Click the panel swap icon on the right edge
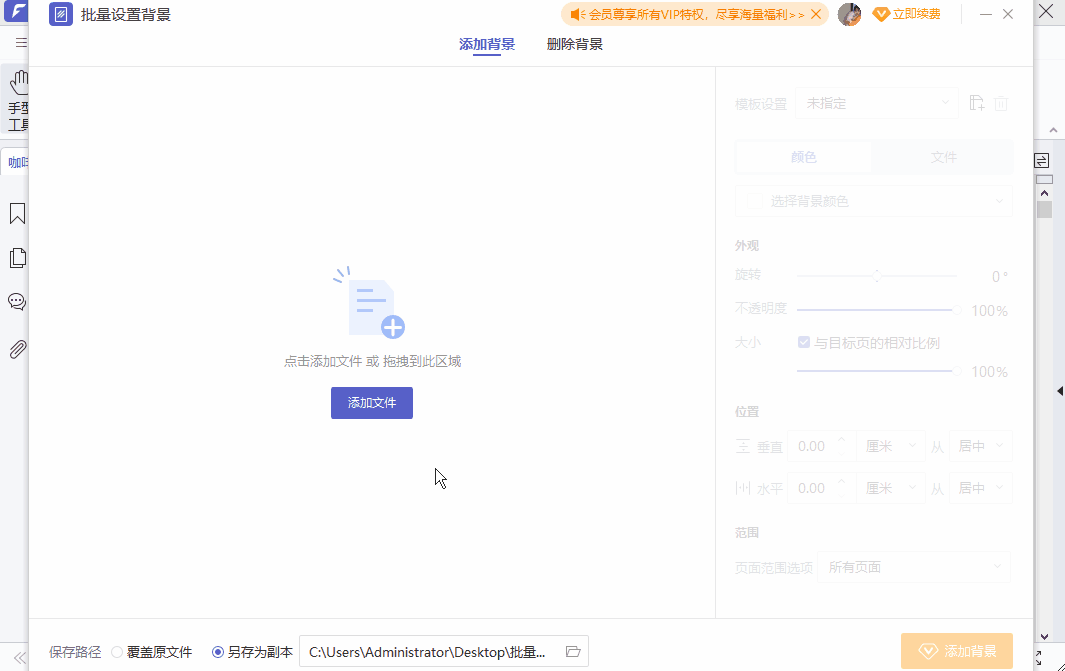 [1041, 160]
